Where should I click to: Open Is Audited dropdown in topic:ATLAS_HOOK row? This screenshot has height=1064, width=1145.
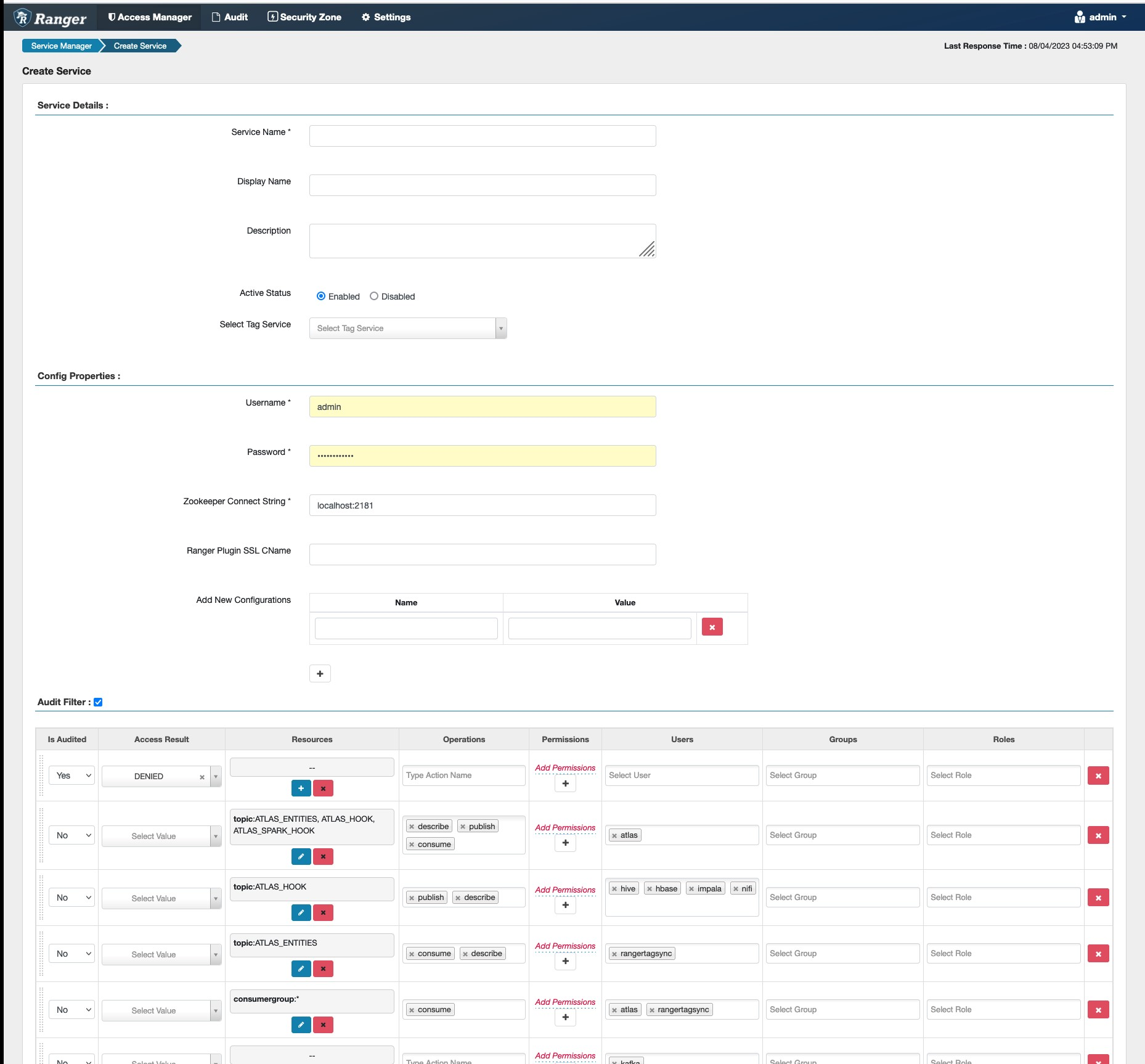tap(72, 898)
